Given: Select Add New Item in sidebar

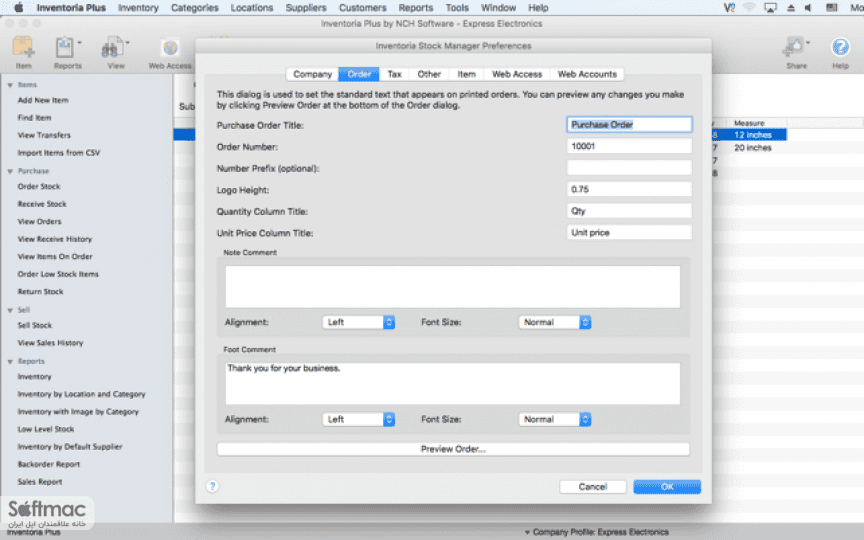Looking at the screenshot, I should tap(43, 100).
